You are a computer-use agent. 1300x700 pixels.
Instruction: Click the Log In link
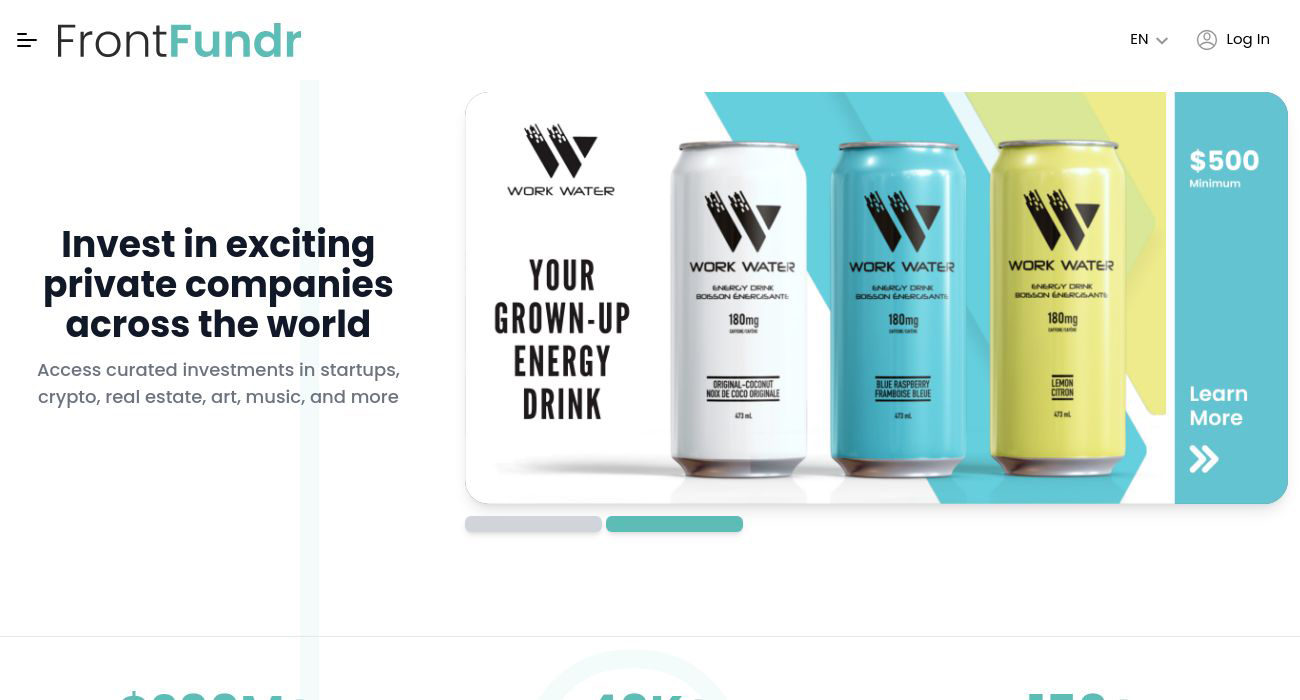[x=1247, y=39]
